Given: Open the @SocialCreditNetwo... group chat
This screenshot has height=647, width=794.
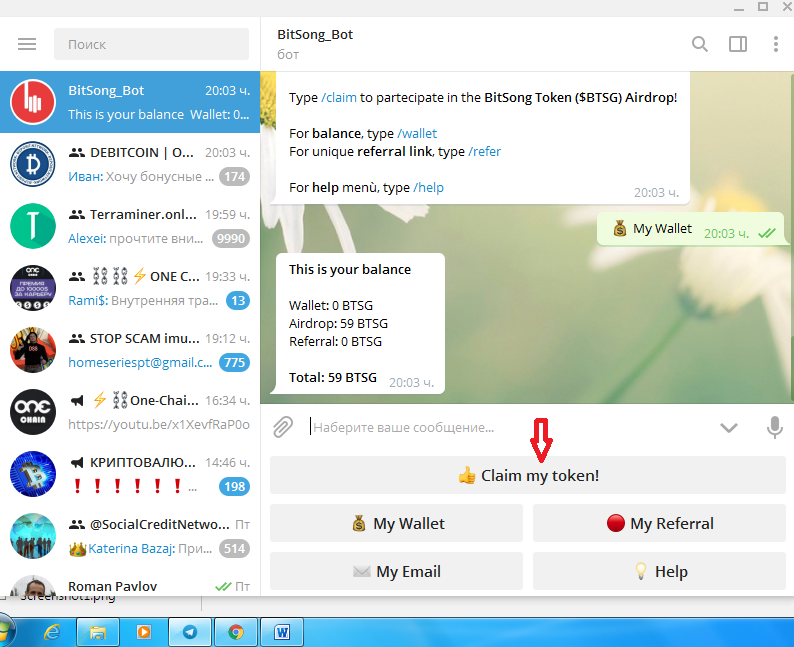Looking at the screenshot, I should 130,536.
